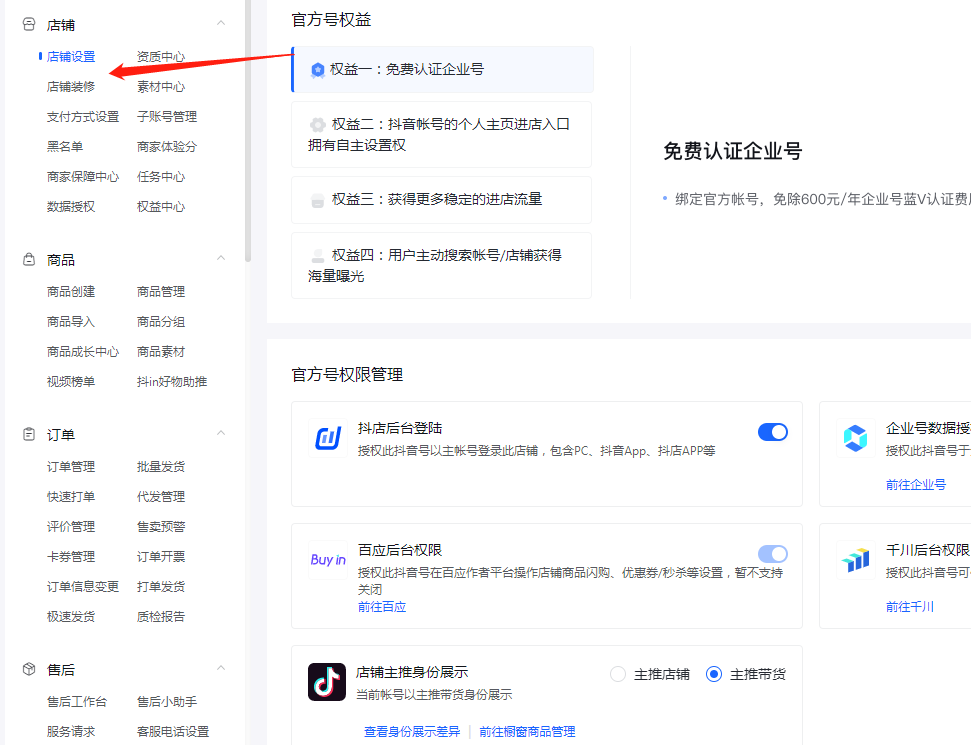Follow the 前往千川 link

coord(909,606)
